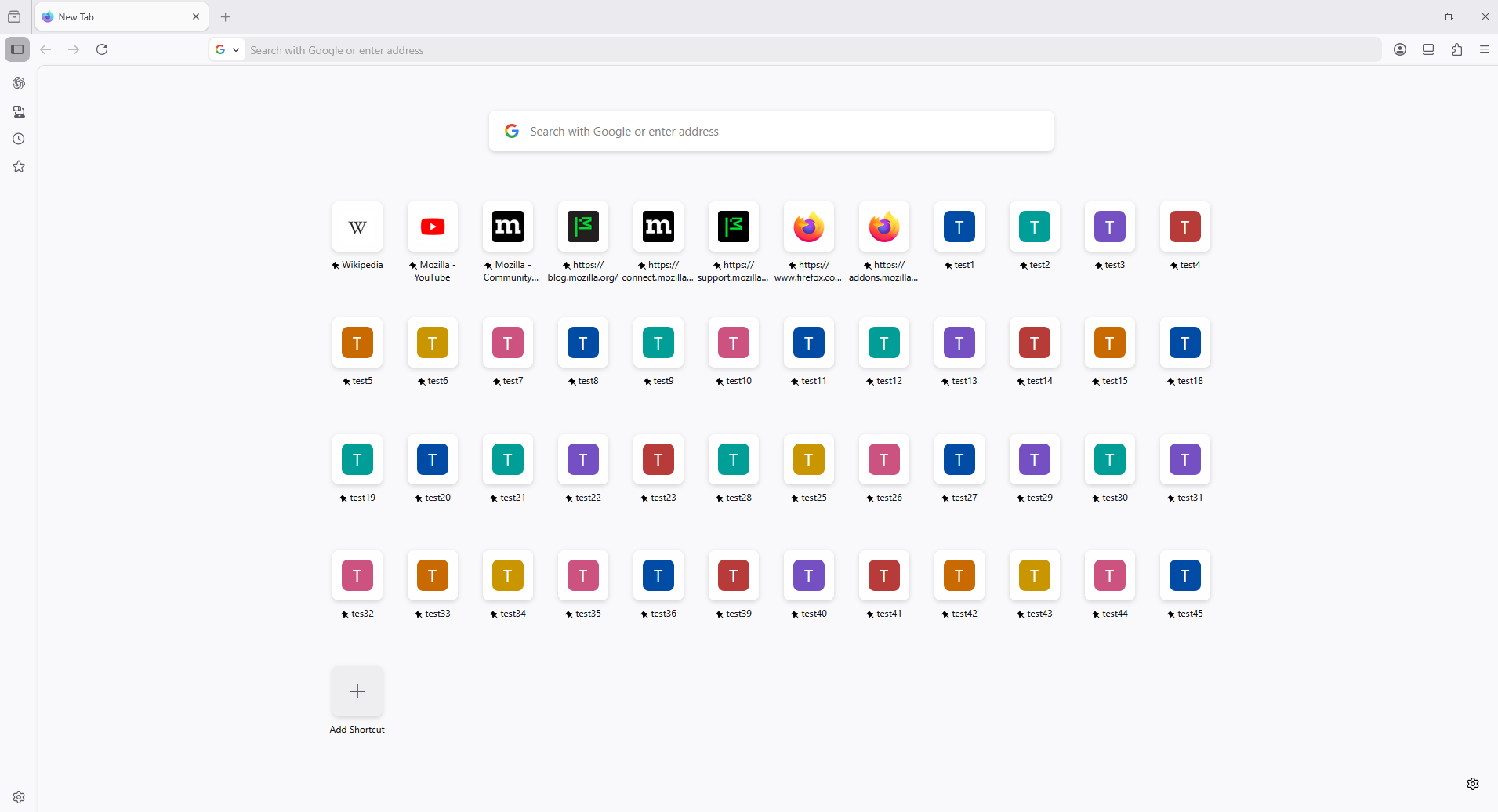Open the AI chatbot sidebar panel
Screen dimensions: 1498x812
[x=19, y=83]
